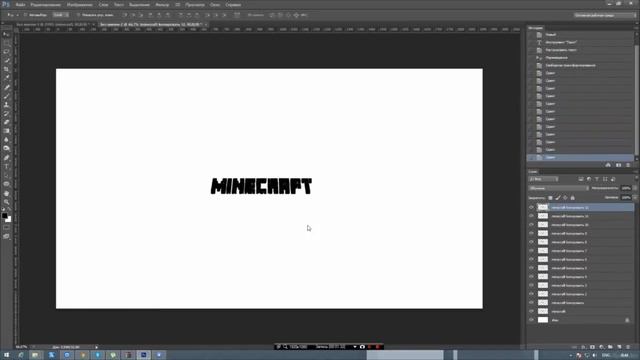Create new snapshot in History panel
640x360 pixels.
(x=618, y=165)
